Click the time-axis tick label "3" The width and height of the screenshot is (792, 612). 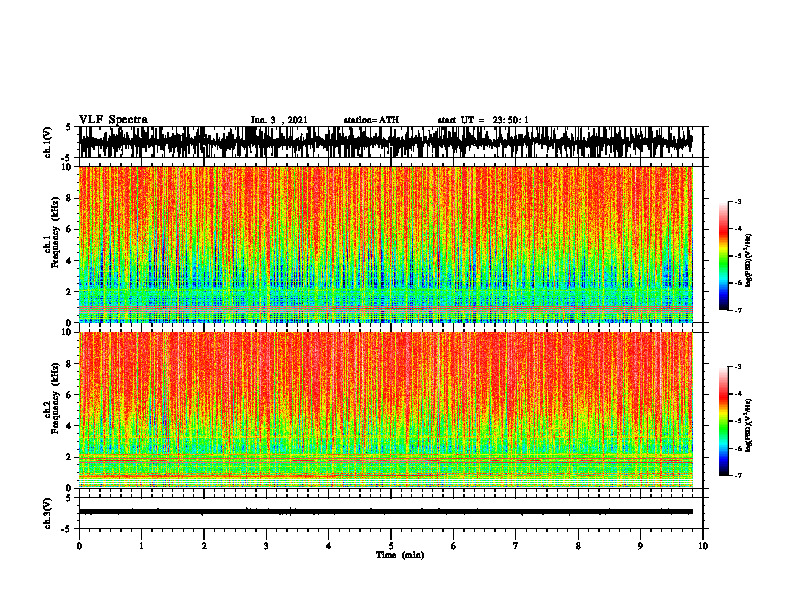coord(266,546)
